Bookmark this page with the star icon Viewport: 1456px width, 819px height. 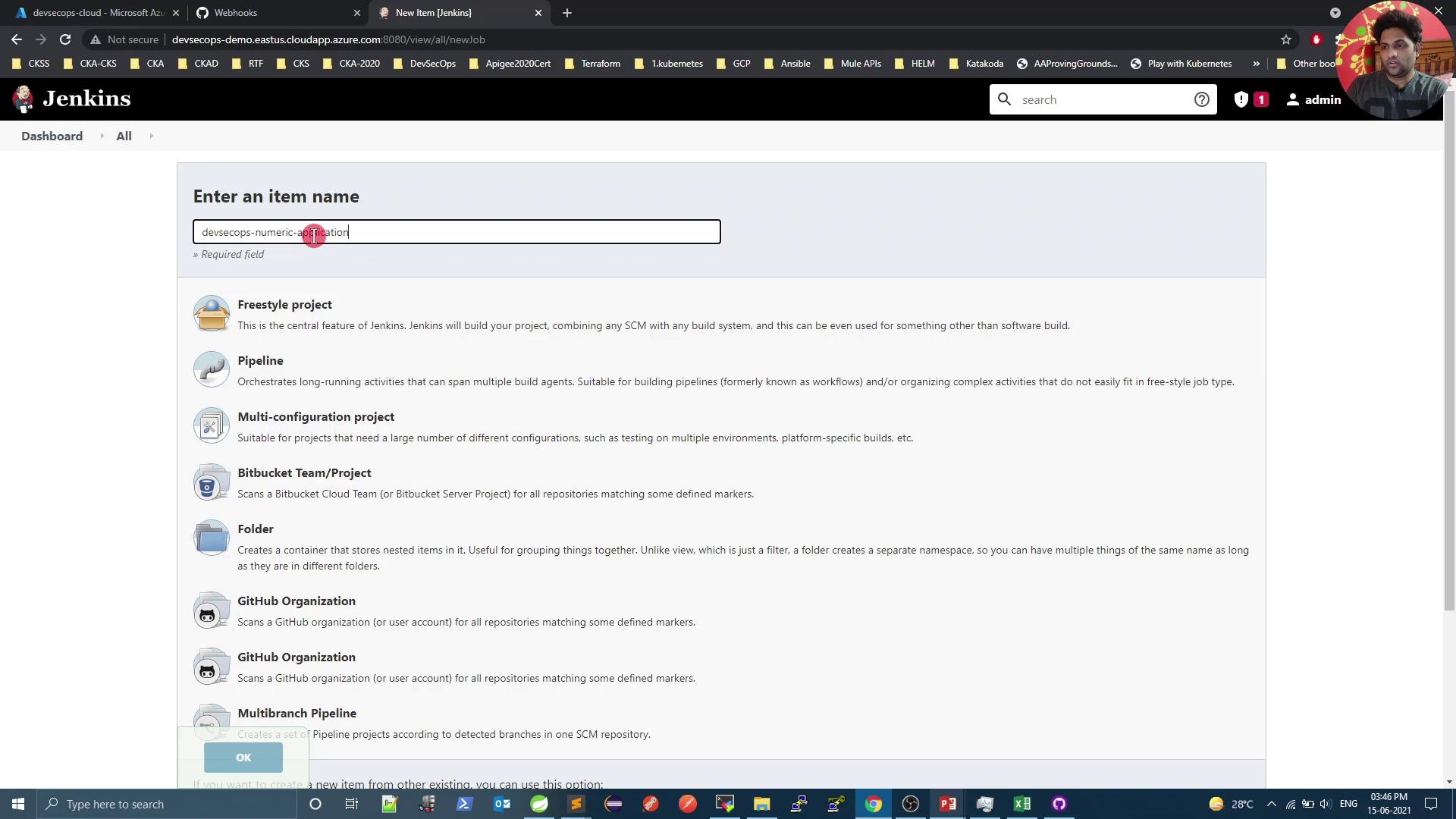point(1285,39)
